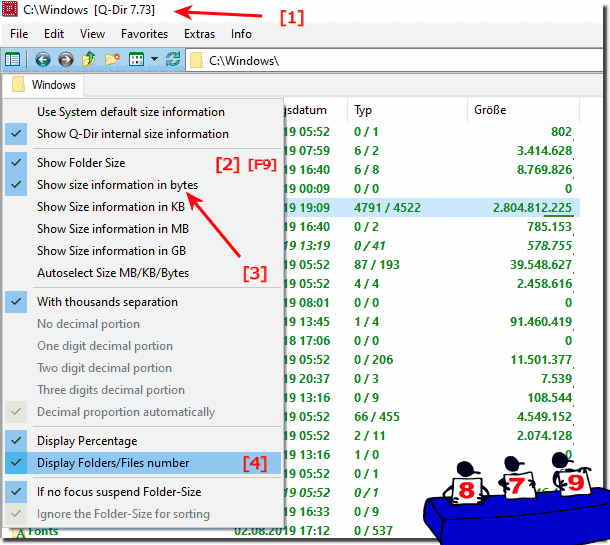Click the size value 7.539
Viewport: 610px width, 545px height.
point(556,379)
